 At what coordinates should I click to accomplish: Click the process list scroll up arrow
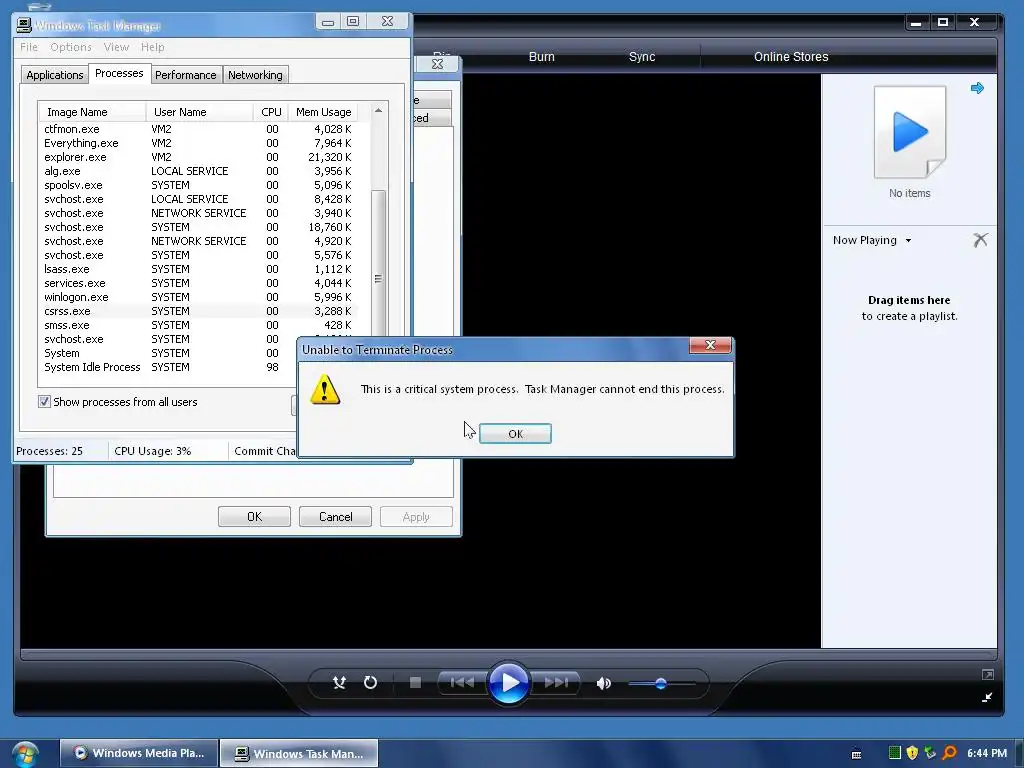tap(378, 111)
